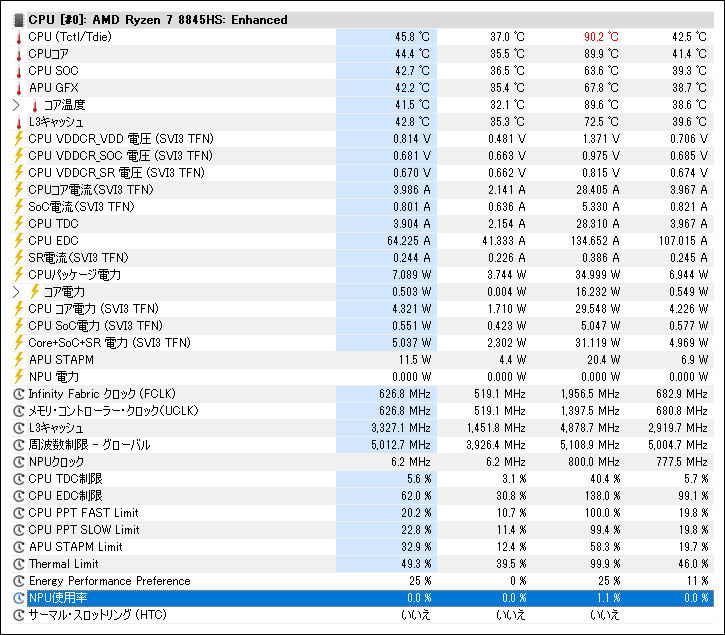This screenshot has width=725, height=635.
Task: Click clock icon beside Infinity Fabric クロック
Action: 19,394
